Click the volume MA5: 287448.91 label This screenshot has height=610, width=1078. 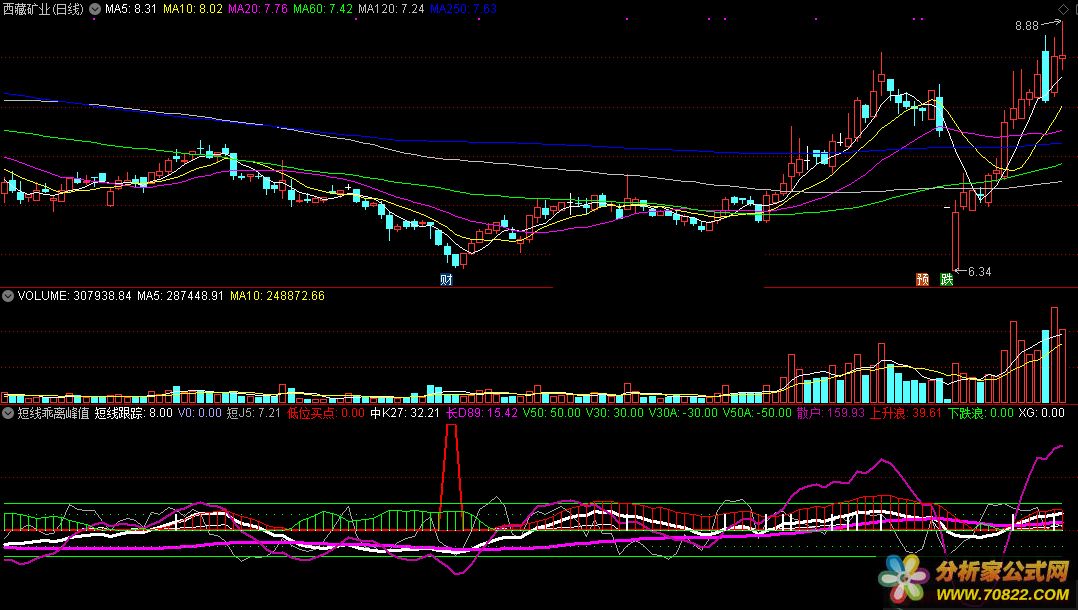(180, 296)
